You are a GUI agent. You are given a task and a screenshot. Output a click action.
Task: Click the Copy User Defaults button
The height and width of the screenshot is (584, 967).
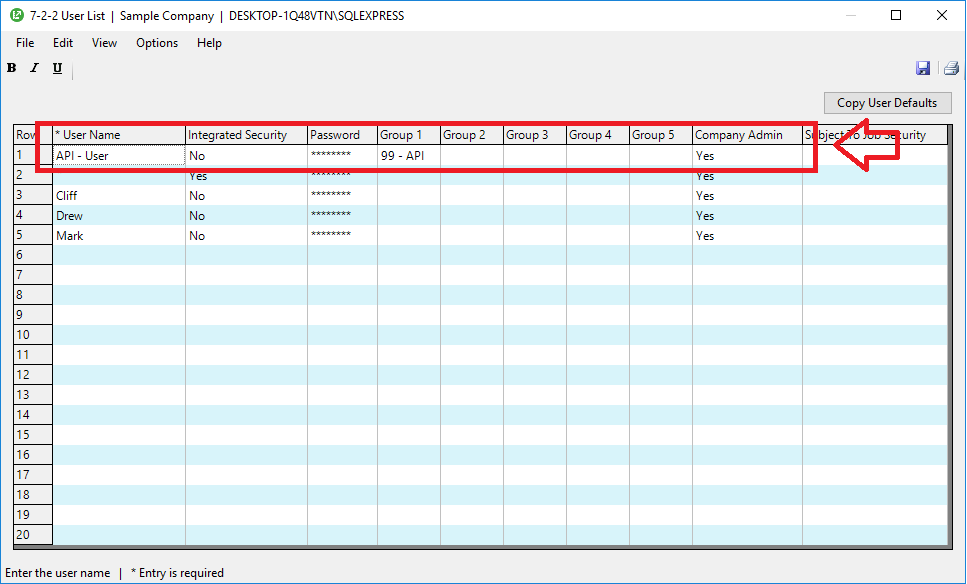(x=887, y=102)
